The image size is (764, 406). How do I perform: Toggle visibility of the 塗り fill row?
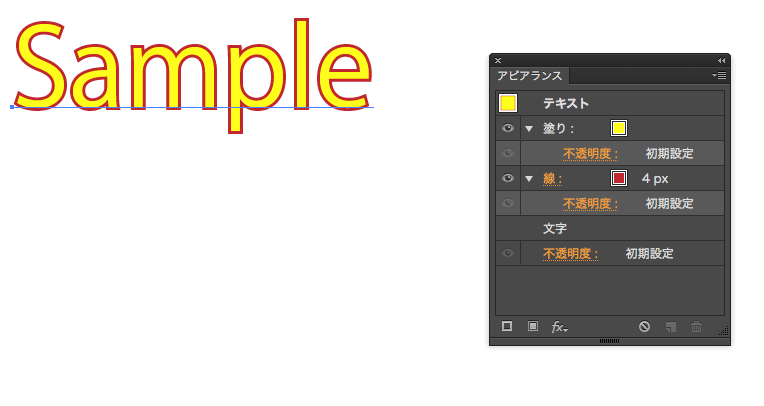point(508,128)
